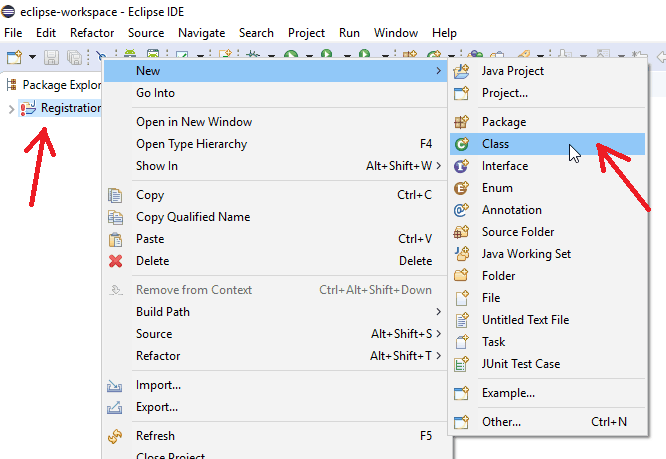Image resolution: width=666 pixels, height=459 pixels.
Task: Click the Save toolbar icon
Action: pos(51,57)
